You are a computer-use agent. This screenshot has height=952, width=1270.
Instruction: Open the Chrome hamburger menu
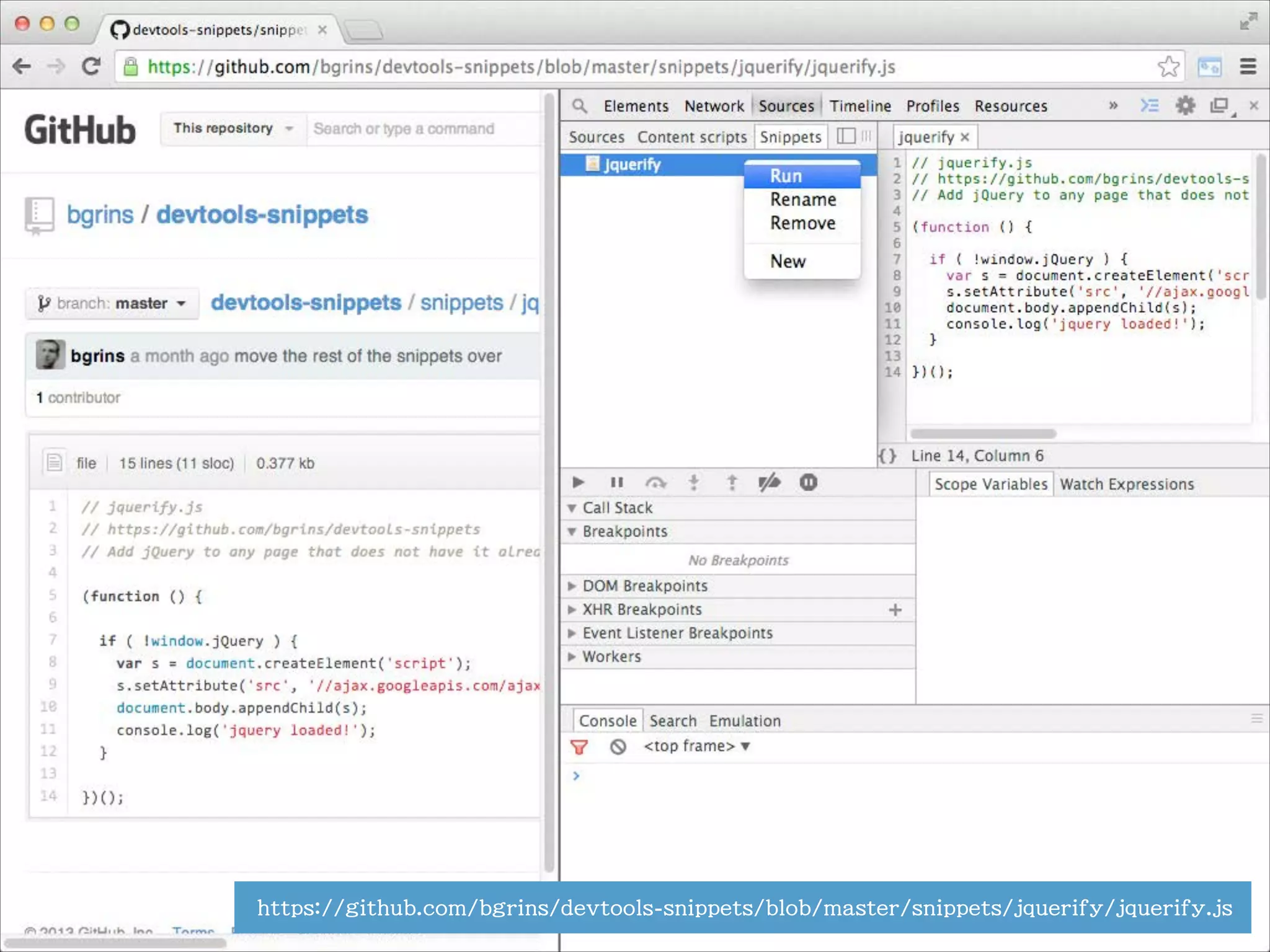(x=1248, y=66)
